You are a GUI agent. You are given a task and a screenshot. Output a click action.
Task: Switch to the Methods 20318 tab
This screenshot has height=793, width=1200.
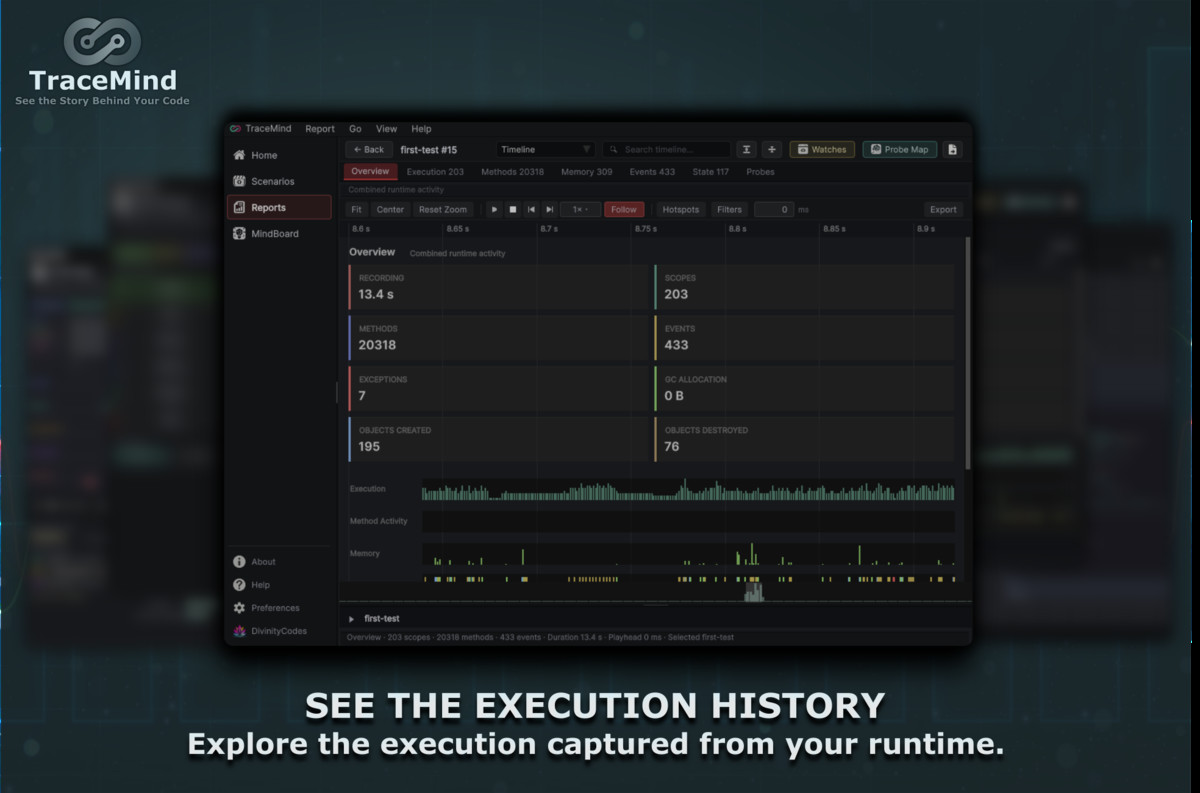[x=512, y=172]
